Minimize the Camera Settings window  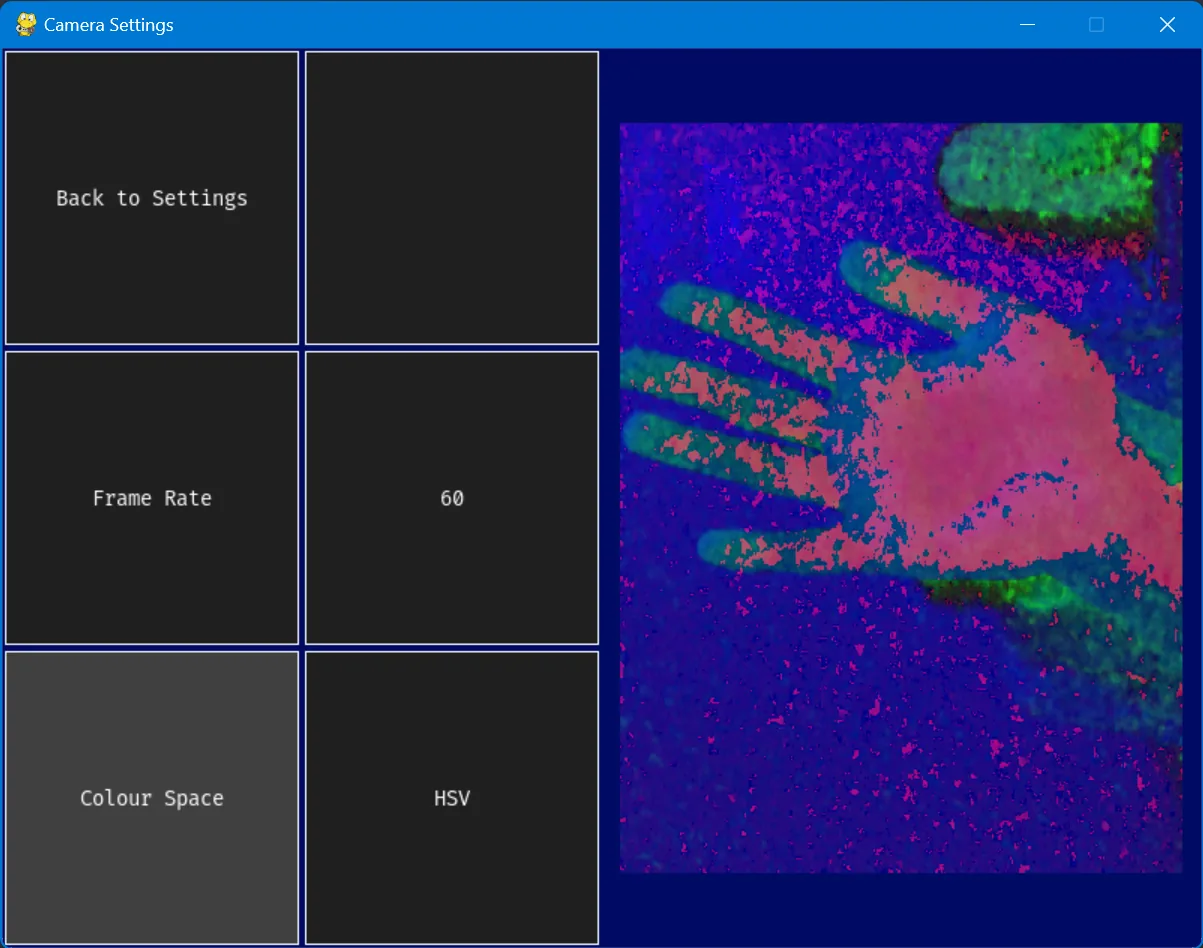point(1027,25)
